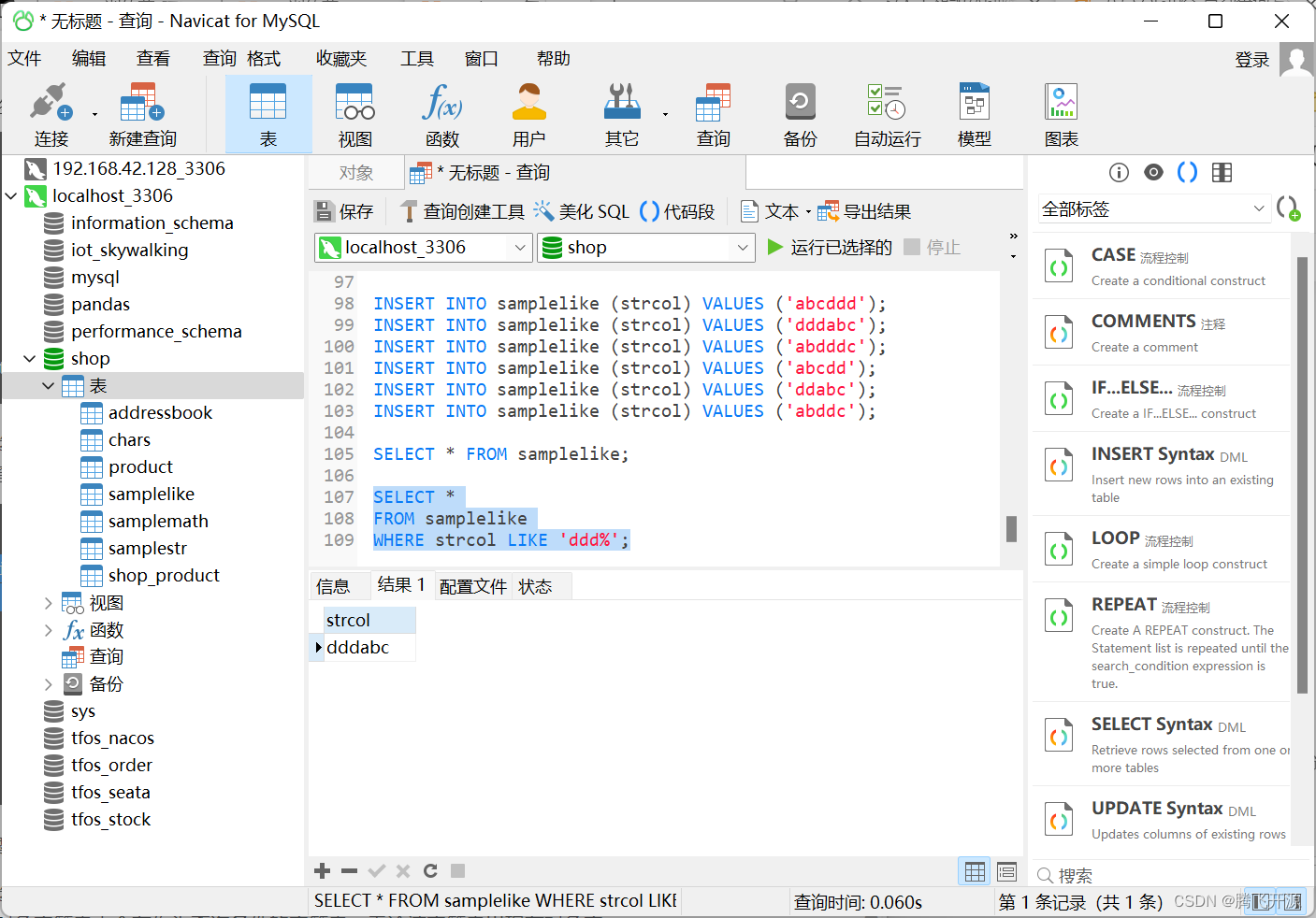1316x918 pixels.
Task: Collapse the localhost_3306 connection node
Action: click(x=11, y=196)
